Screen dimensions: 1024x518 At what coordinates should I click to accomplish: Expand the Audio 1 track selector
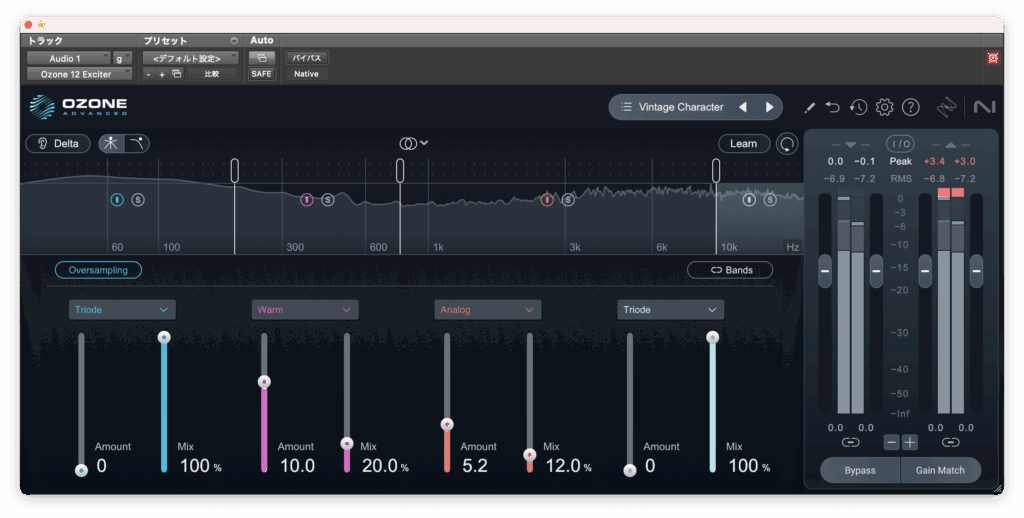[x=67, y=59]
